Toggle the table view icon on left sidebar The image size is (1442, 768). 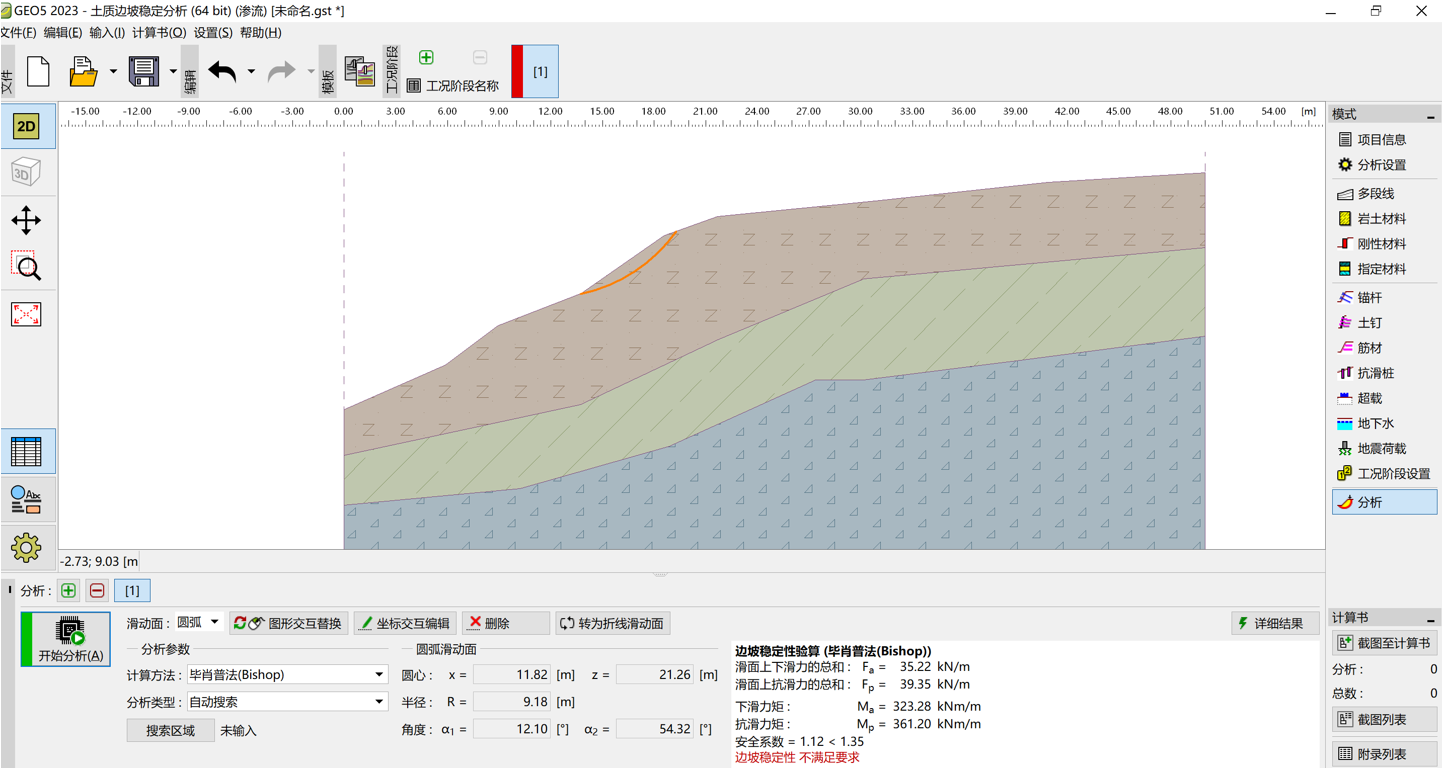[x=26, y=452]
